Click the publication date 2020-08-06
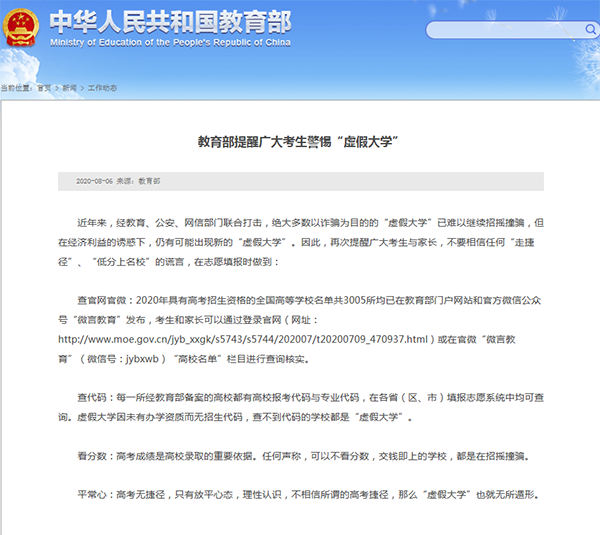The width and height of the screenshot is (600, 535). pos(94,181)
